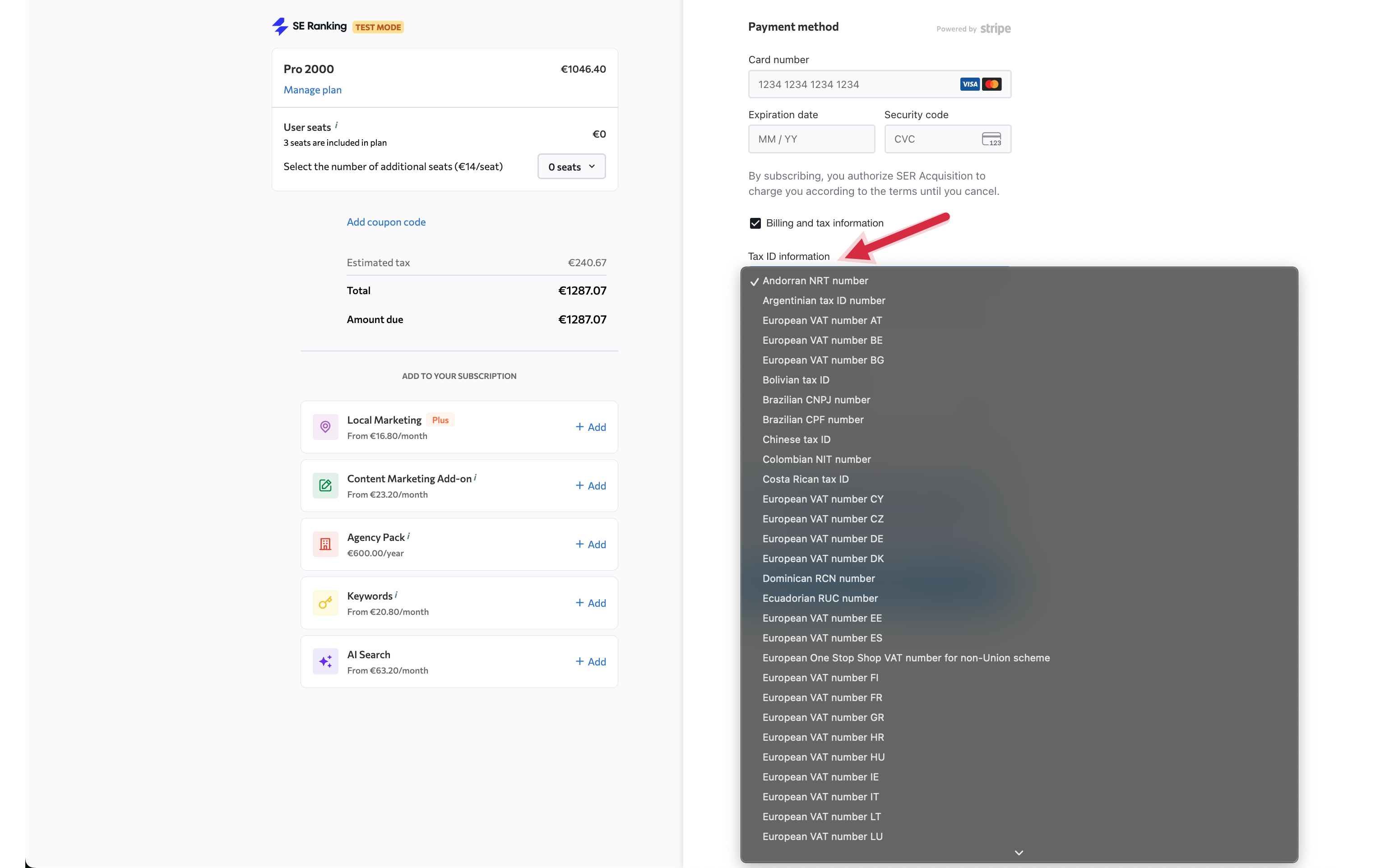The width and height of the screenshot is (1399, 868).
Task: Select Chinese tax ID from the list
Action: pyautogui.click(x=796, y=439)
